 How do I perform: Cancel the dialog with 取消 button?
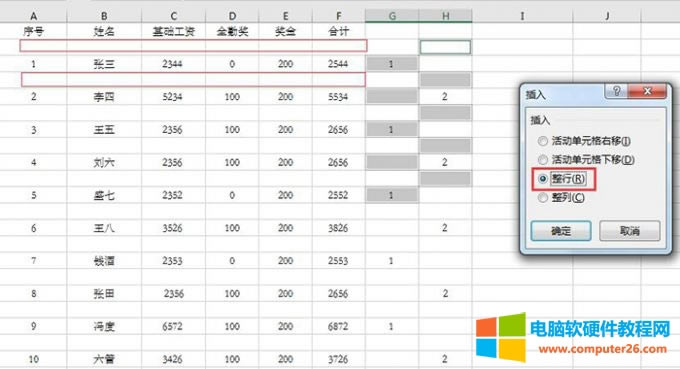click(630, 231)
